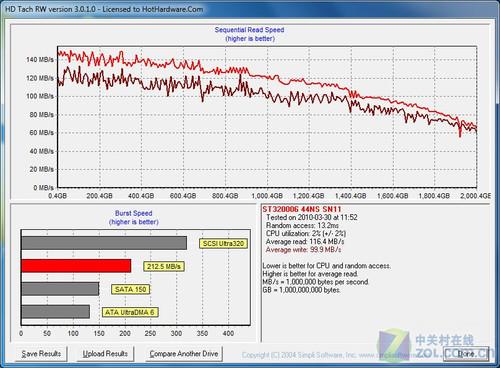Click the SCSI Ultra320 label
The height and width of the screenshot is (368, 500).
point(223,244)
